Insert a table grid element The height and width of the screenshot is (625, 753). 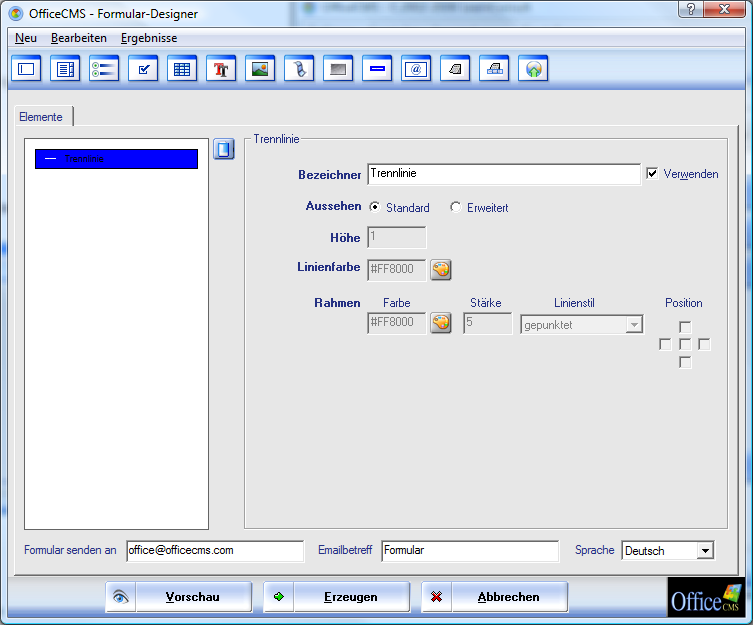click(182, 69)
